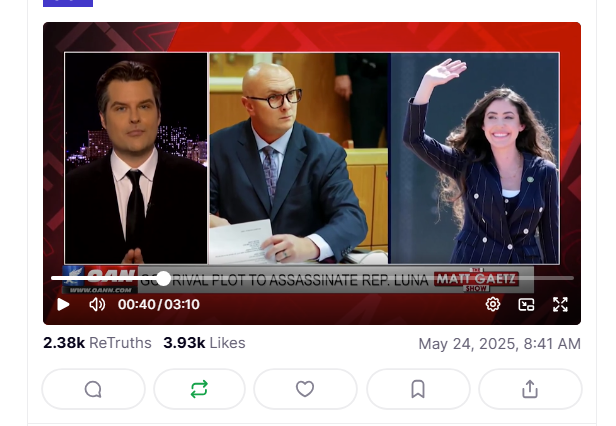Click the 00:40/03:10 time display
Screen dimensions: 616x426
(x=159, y=305)
